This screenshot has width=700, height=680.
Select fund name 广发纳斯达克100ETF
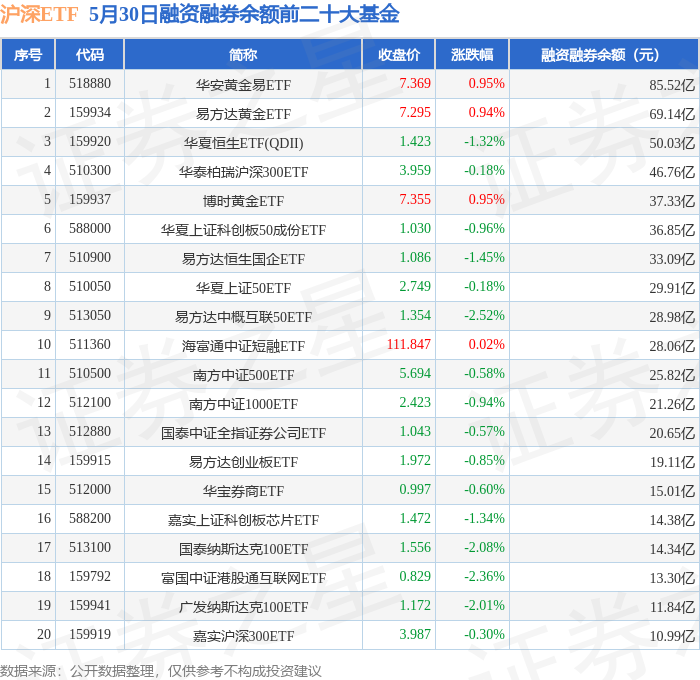point(243,607)
